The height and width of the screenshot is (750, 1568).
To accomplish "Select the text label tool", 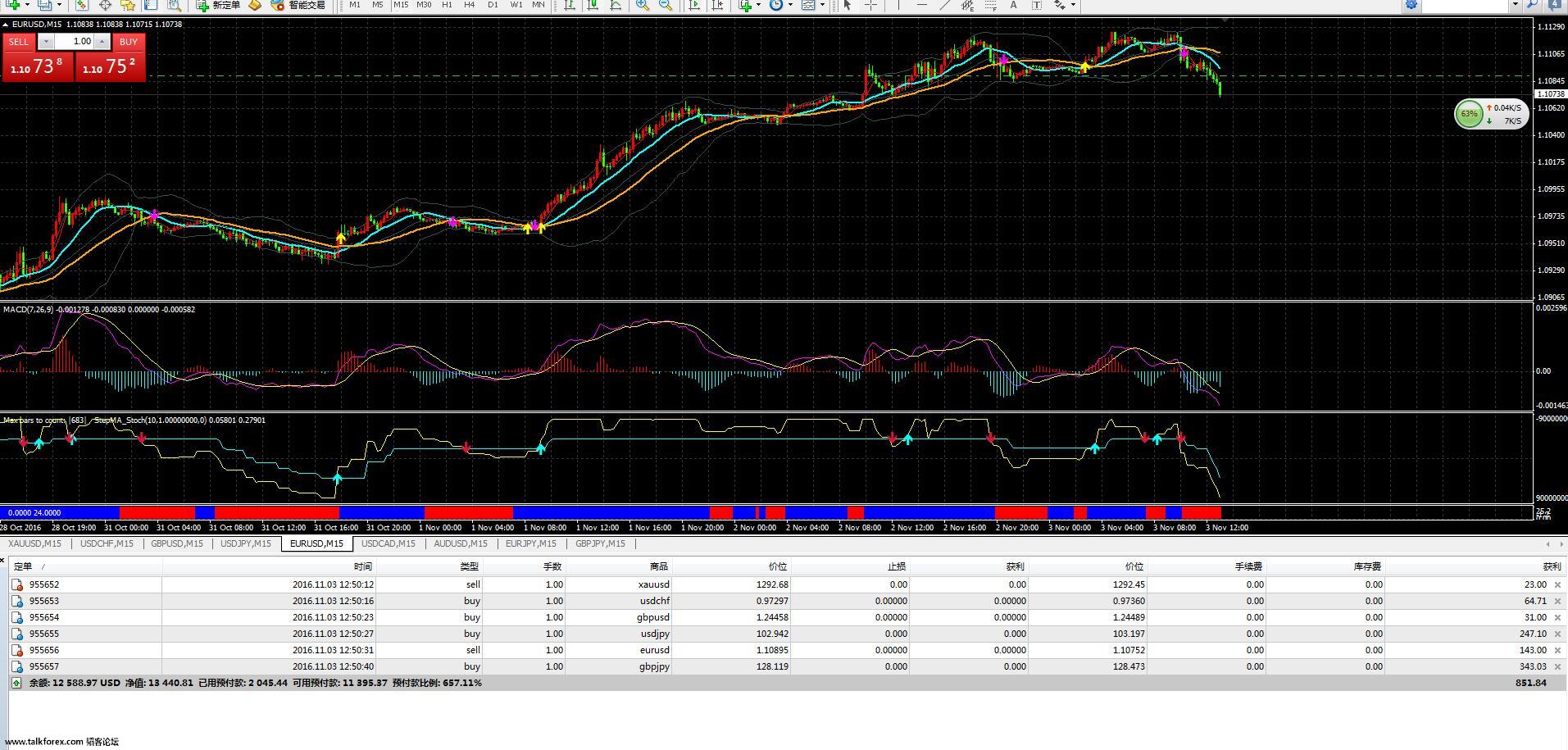I will point(1037,4).
